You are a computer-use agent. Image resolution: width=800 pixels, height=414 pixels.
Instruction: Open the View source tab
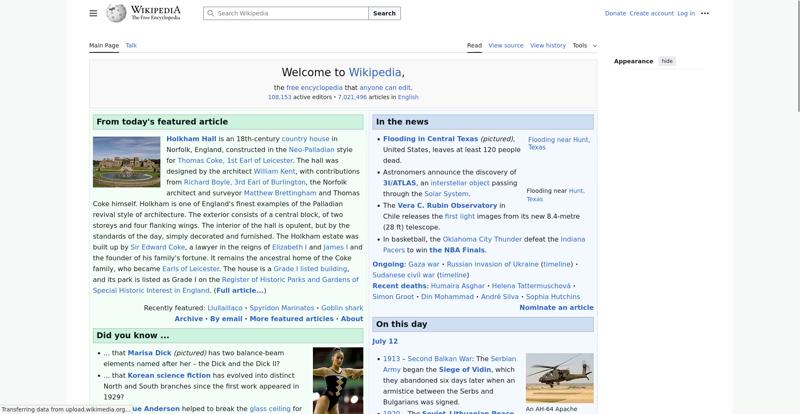[x=506, y=45]
